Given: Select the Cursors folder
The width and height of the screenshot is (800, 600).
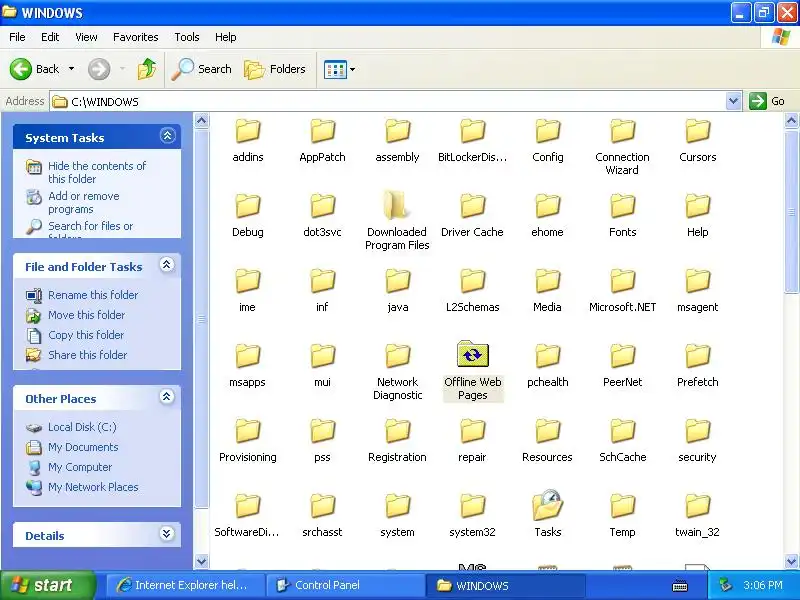Looking at the screenshot, I should pyautogui.click(x=697, y=140).
